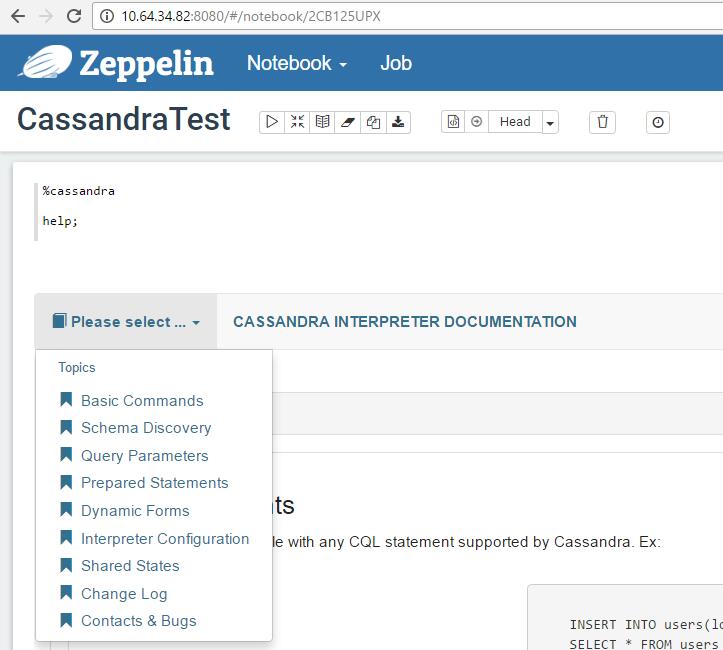Click the browser address bar URL
723x650 pixels.
click(251, 16)
